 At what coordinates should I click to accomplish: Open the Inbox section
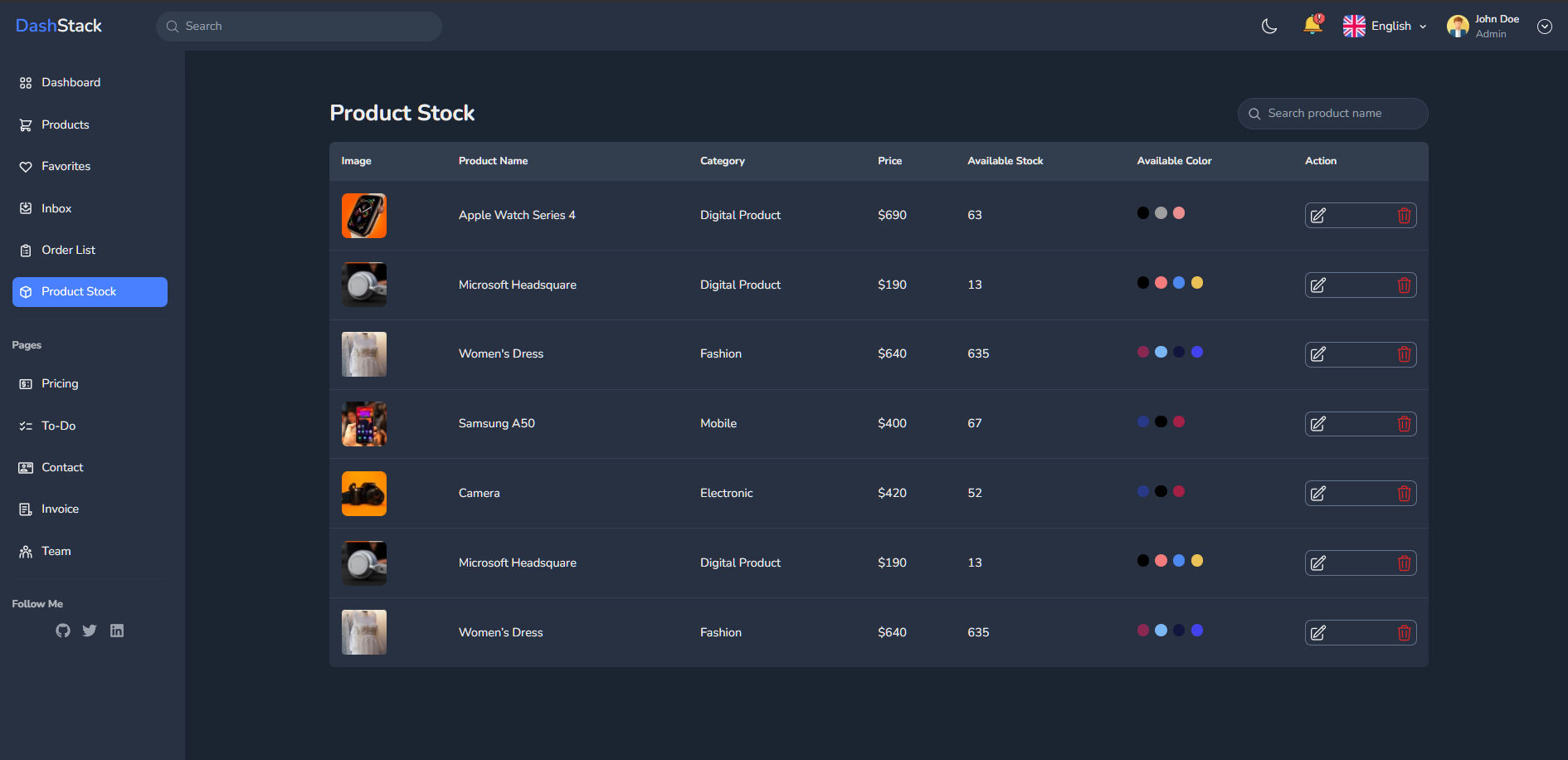pos(56,208)
